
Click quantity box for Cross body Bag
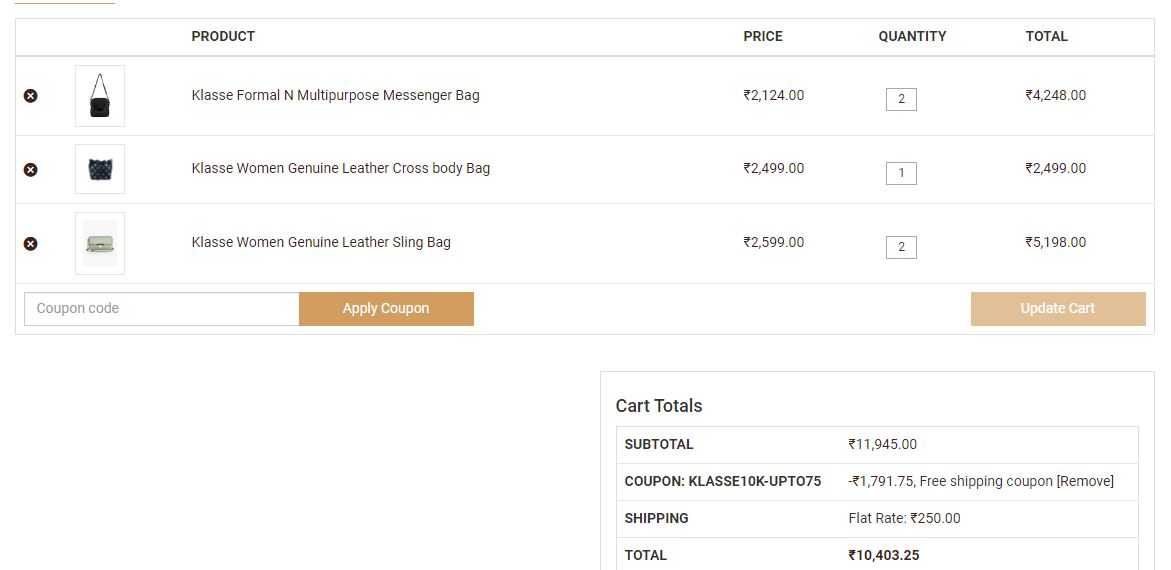901,173
